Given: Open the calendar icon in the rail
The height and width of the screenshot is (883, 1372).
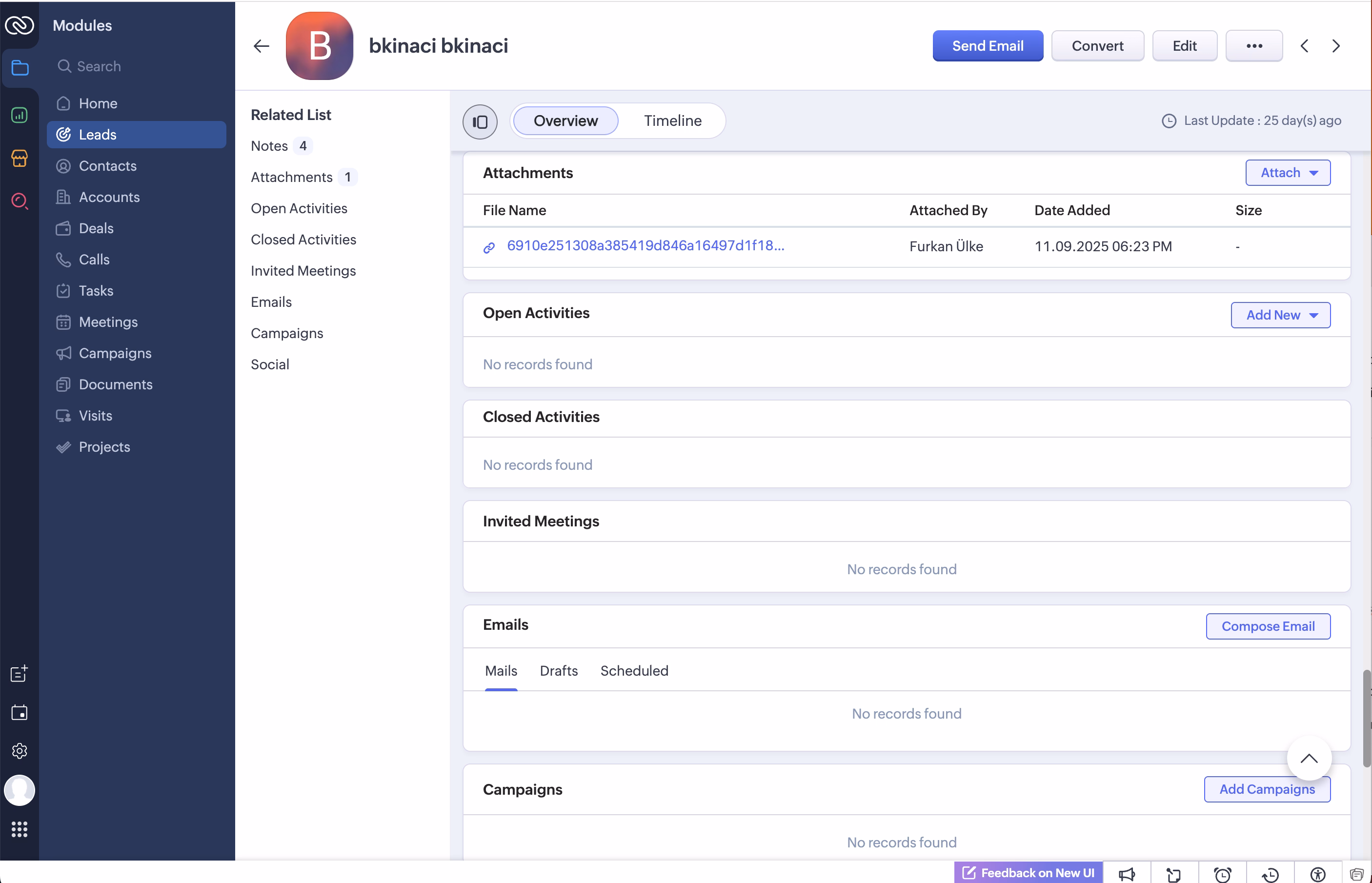Looking at the screenshot, I should click(20, 712).
